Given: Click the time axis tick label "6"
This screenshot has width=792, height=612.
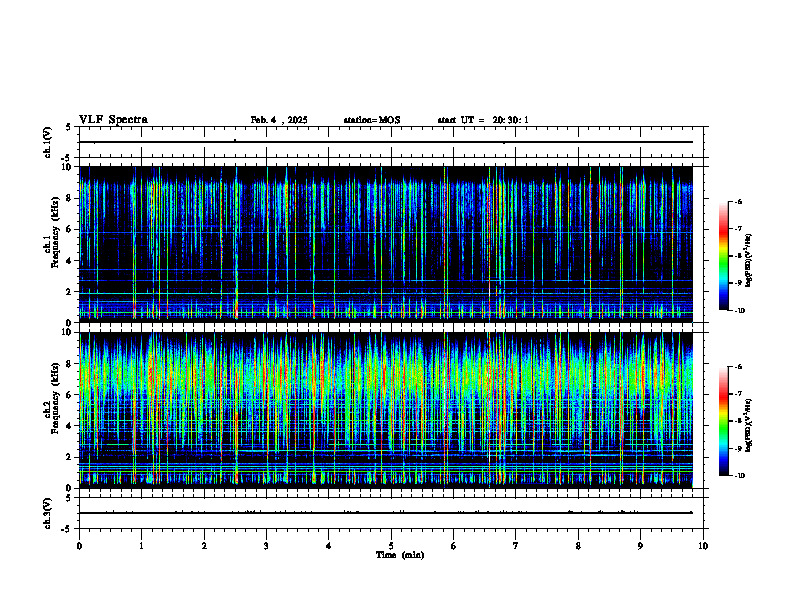Looking at the screenshot, I should pos(454,546).
